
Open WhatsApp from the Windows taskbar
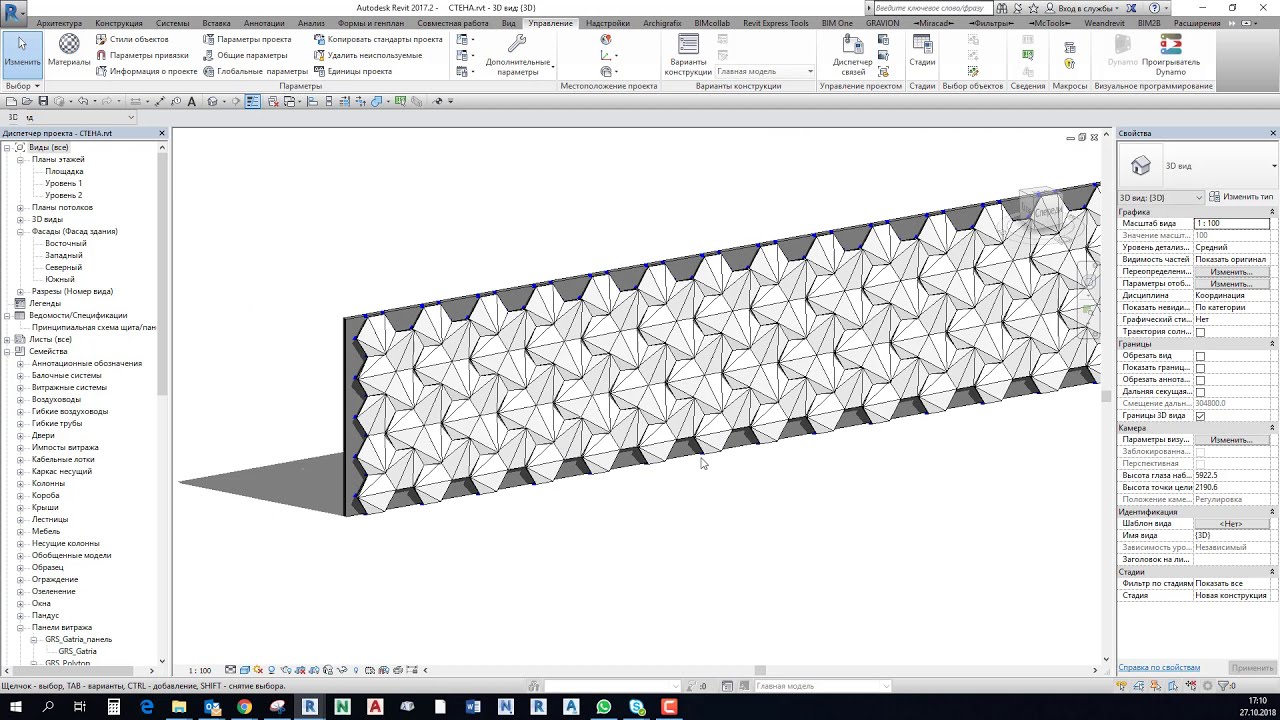click(603, 706)
